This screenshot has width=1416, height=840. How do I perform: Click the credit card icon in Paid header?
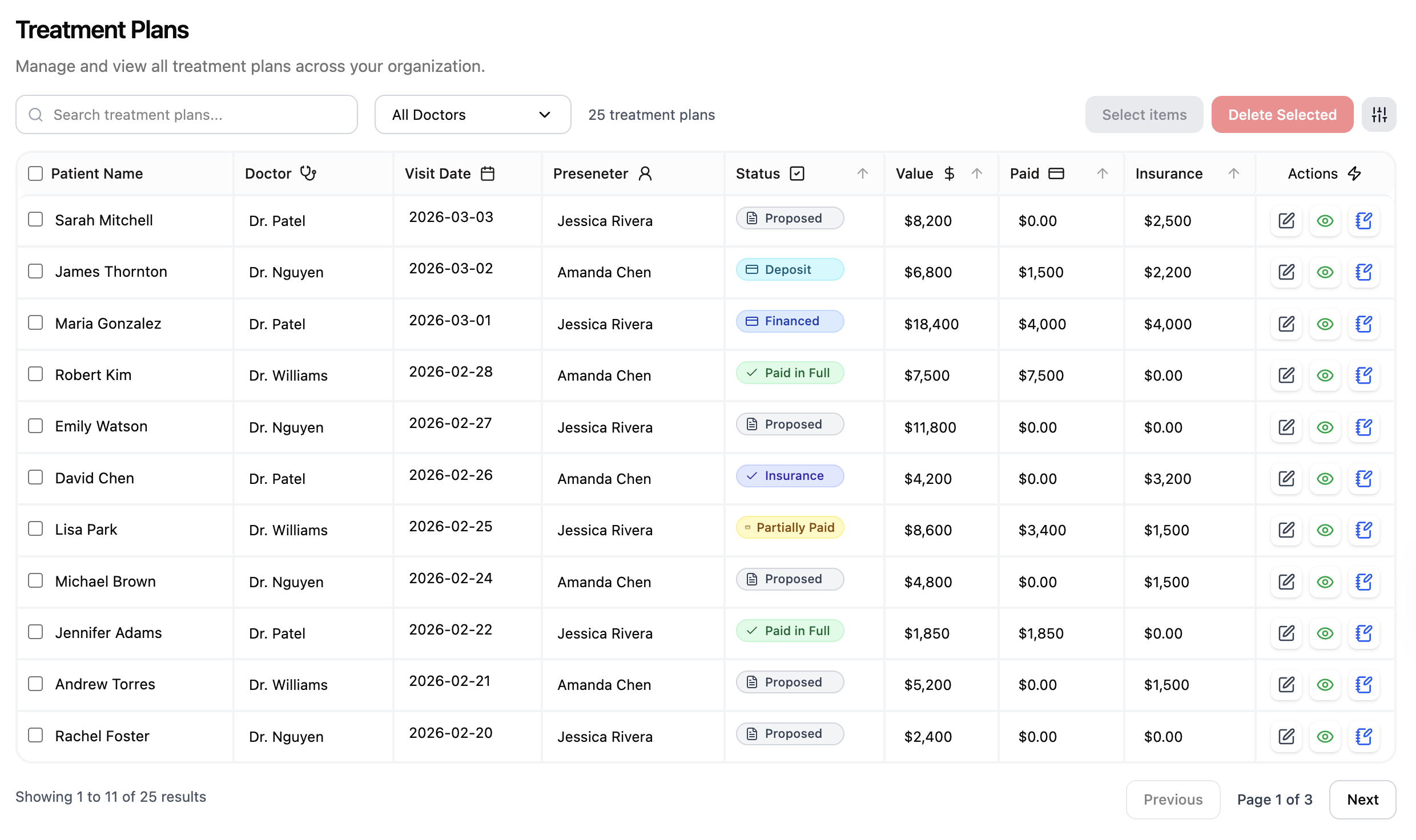click(x=1057, y=173)
